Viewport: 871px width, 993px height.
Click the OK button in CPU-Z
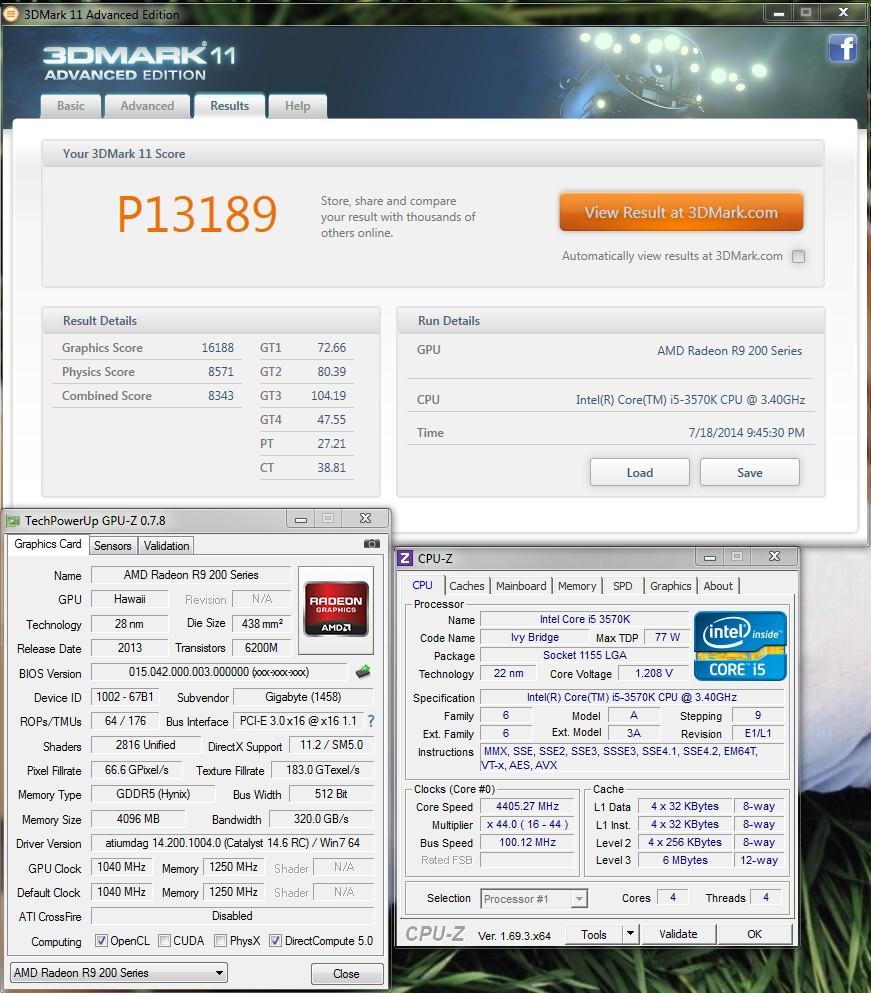pos(754,933)
